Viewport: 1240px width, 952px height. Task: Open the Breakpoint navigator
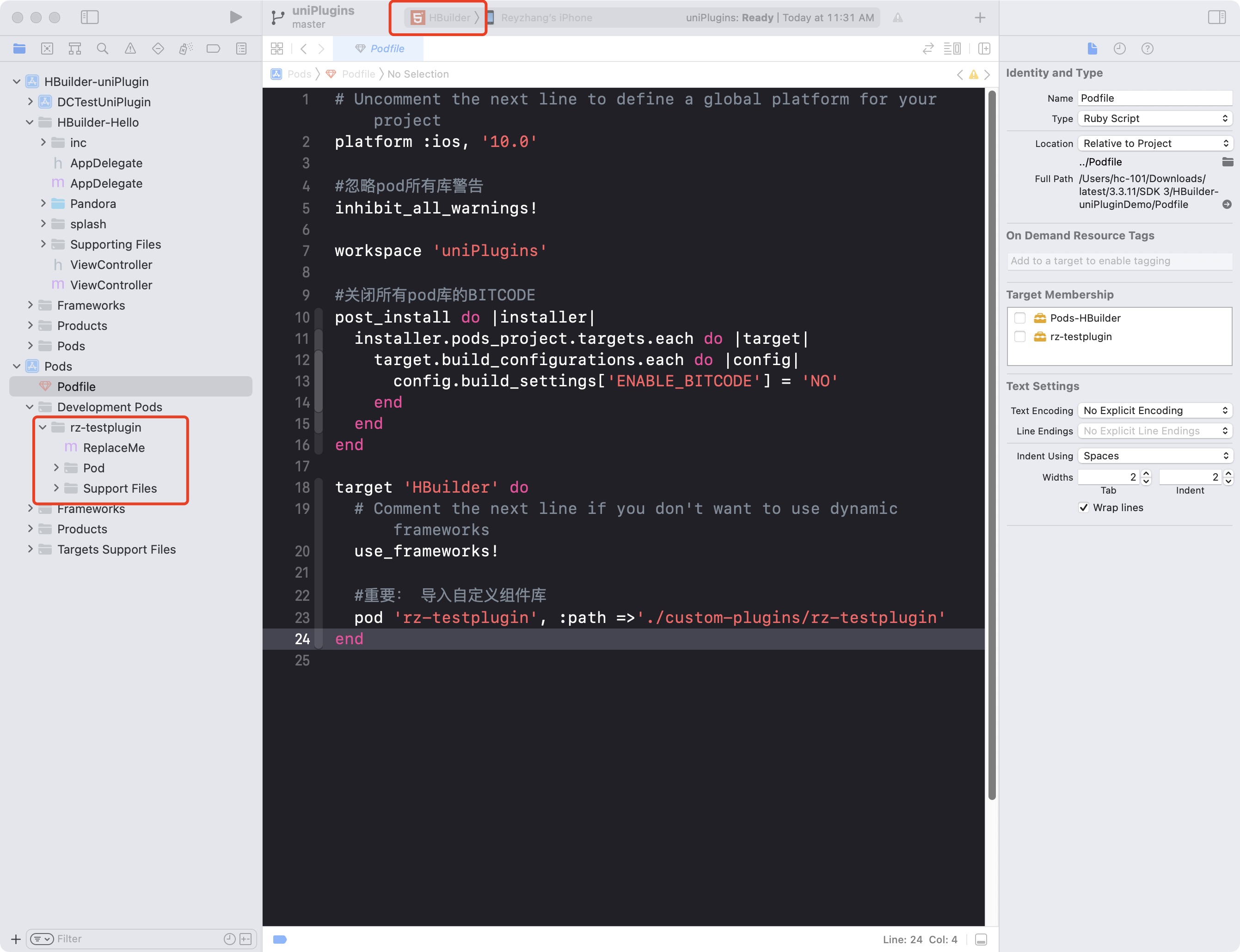(x=214, y=49)
